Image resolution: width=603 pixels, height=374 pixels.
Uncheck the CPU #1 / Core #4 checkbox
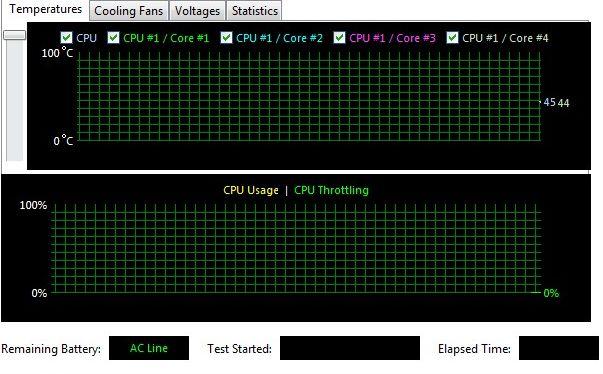pos(452,38)
